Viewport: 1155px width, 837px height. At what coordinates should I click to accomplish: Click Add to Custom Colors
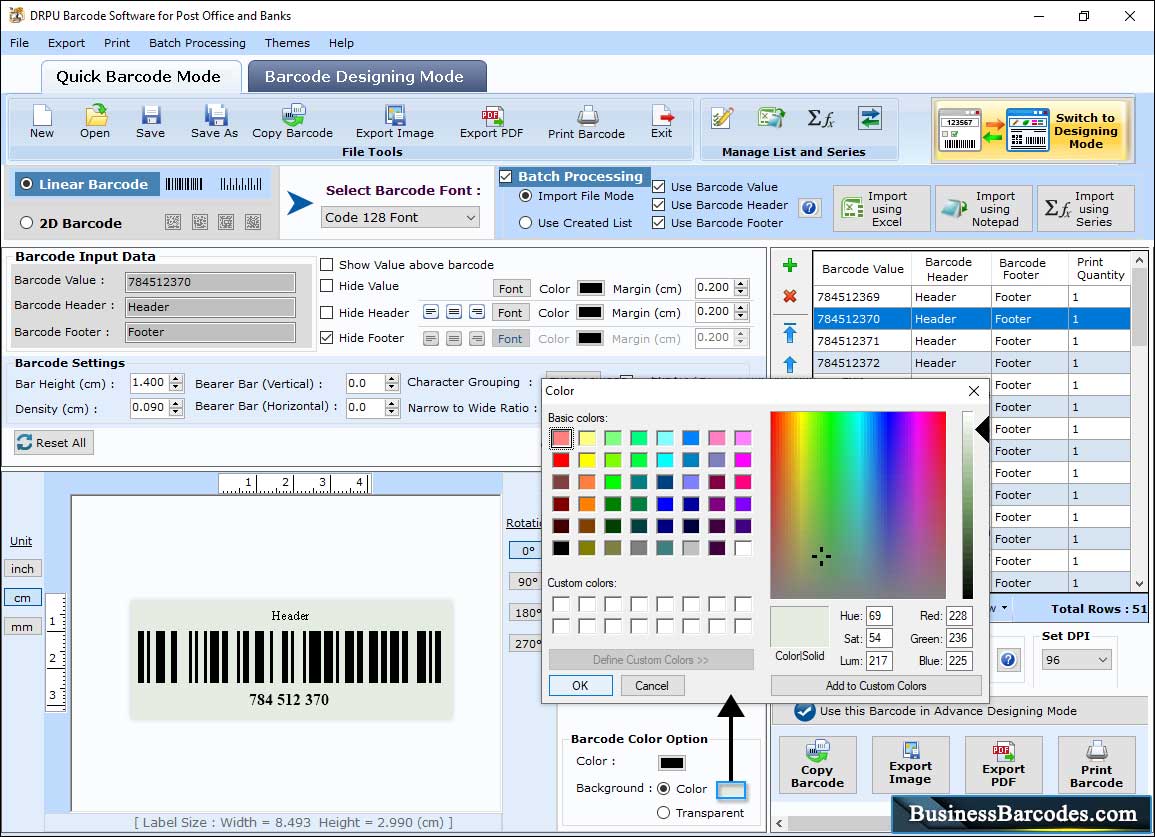tap(876, 685)
